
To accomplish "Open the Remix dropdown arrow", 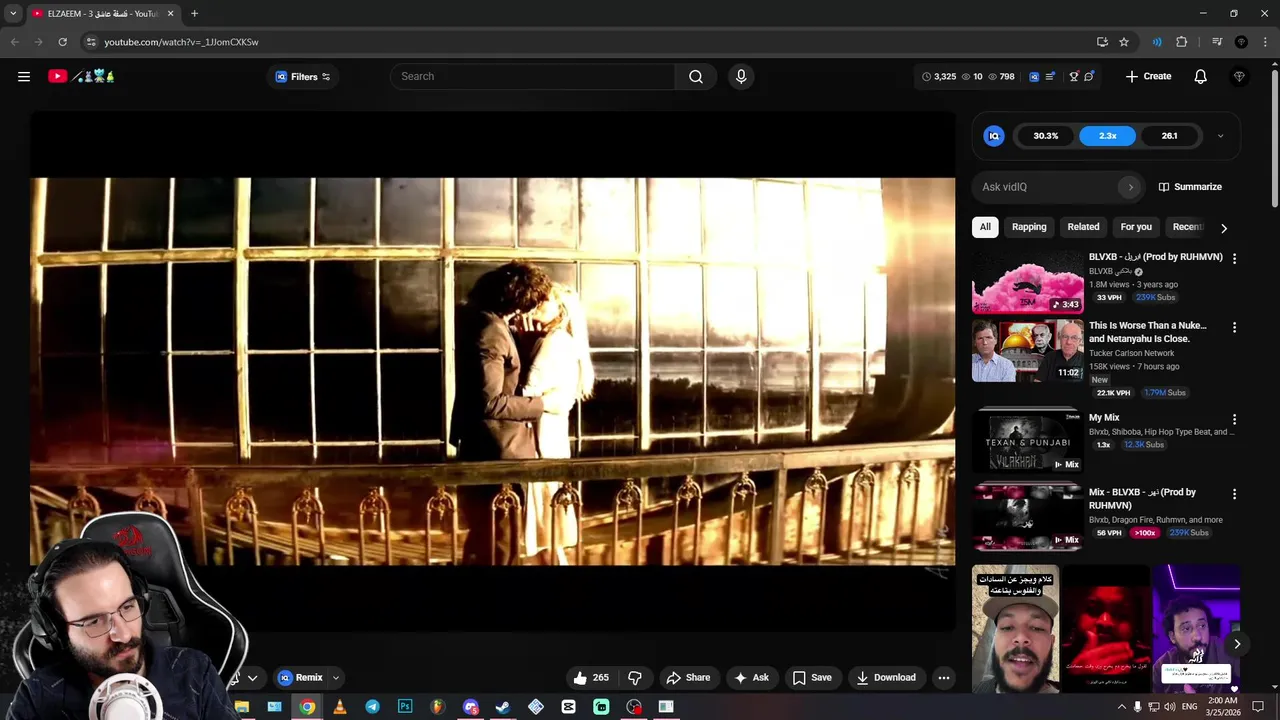I will tap(336, 677).
